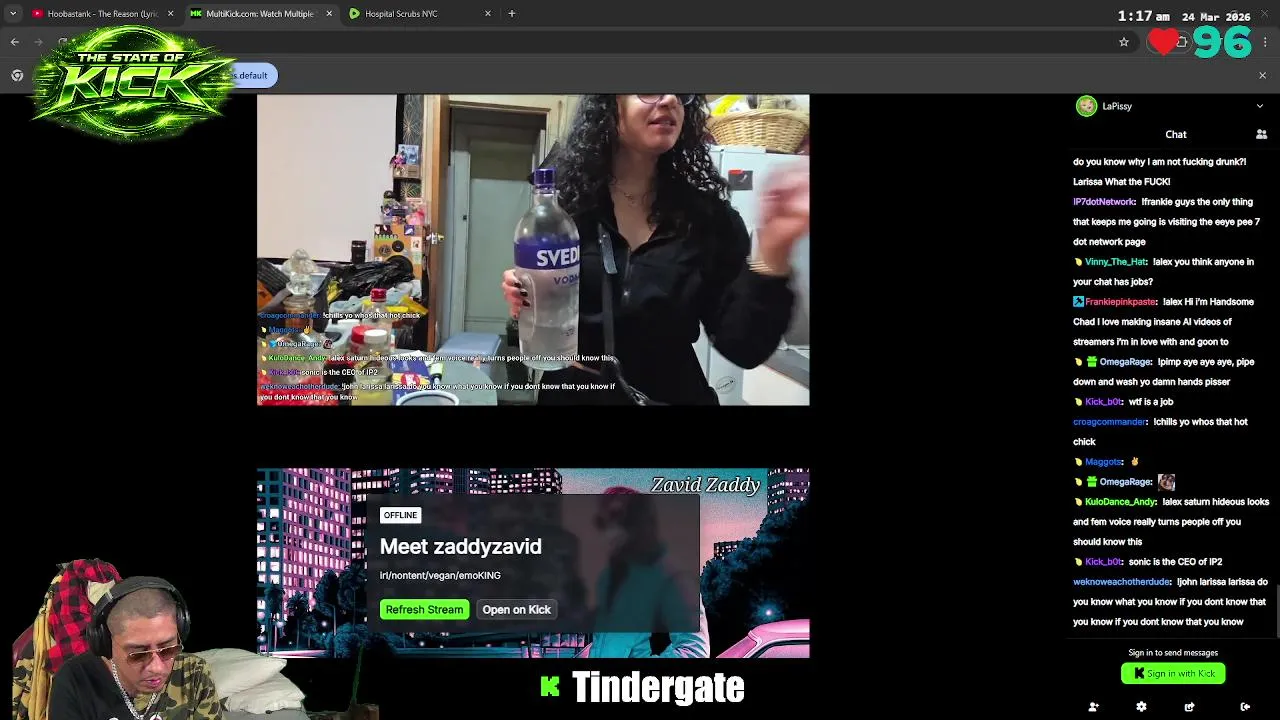Image resolution: width=1280 pixels, height=720 pixels.
Task: Click Maggots username in chat
Action: coord(1104,462)
